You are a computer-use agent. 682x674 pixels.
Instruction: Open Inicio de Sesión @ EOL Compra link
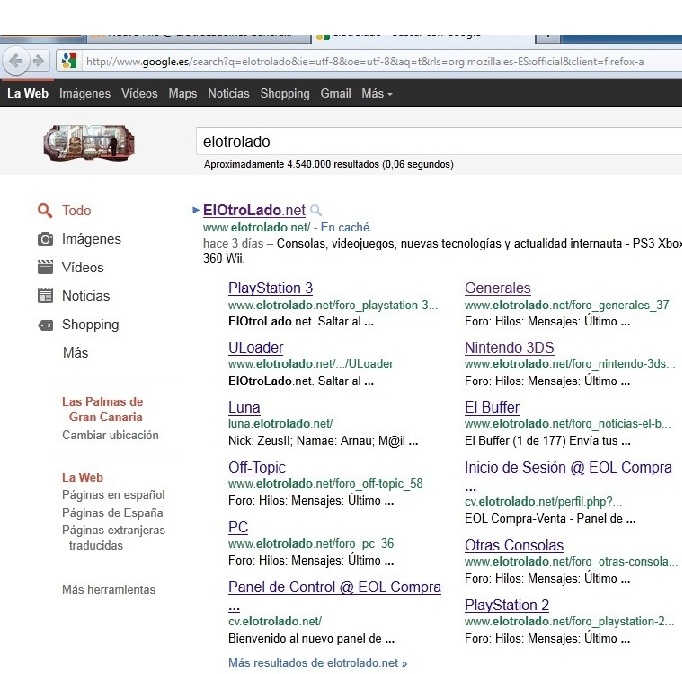tap(568, 467)
